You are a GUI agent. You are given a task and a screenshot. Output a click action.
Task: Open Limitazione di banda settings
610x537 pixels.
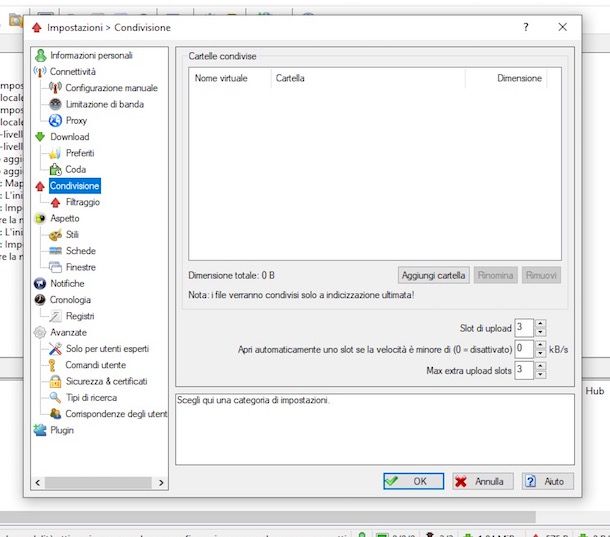[x=105, y=105]
